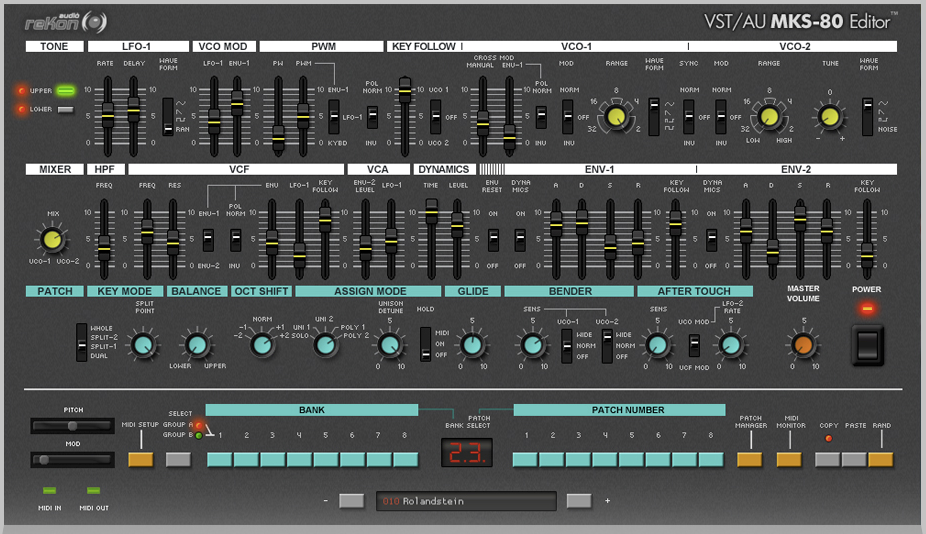The height and width of the screenshot is (534, 926).
Task: Click the Mixer VCO-1/VCO-2 mix knob
Action: click(52, 239)
